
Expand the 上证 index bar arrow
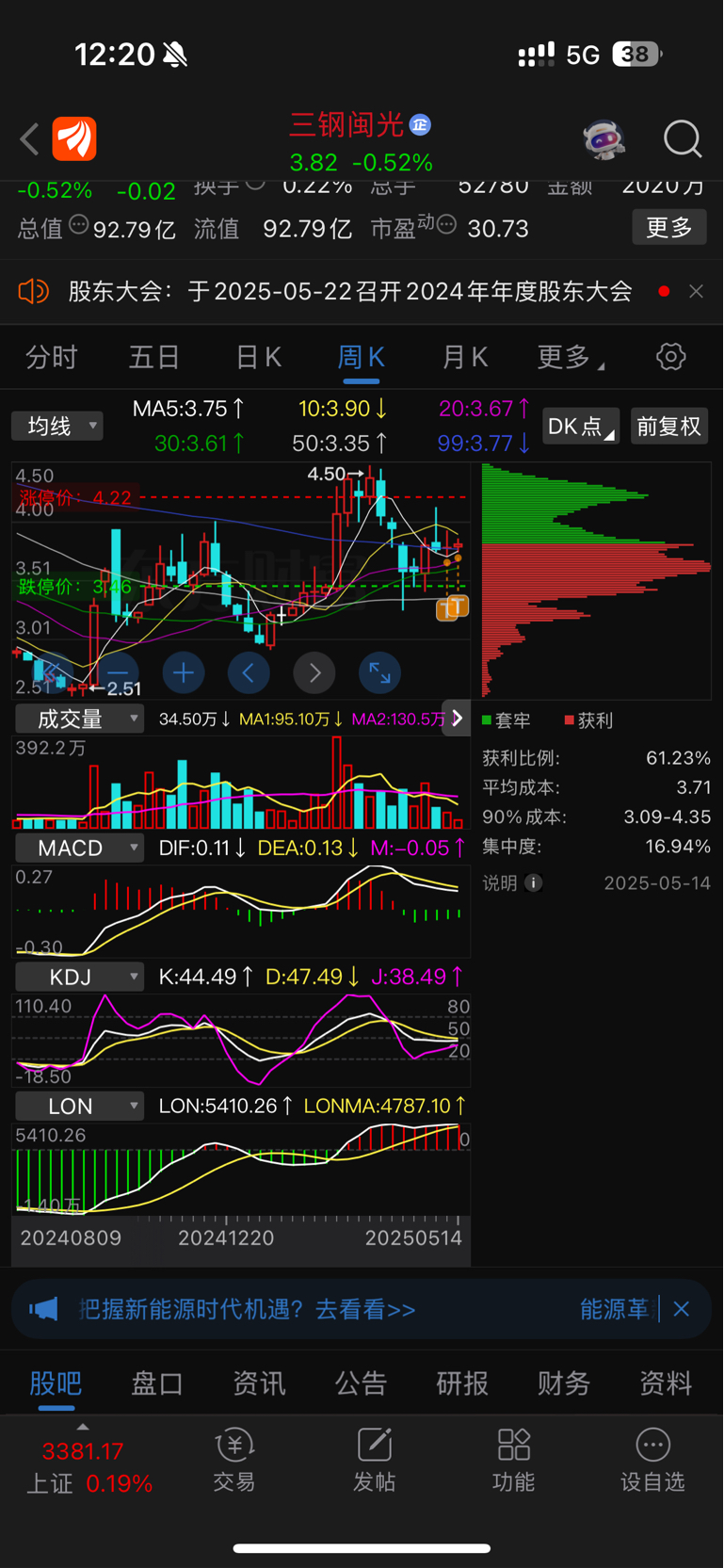pos(83,1427)
